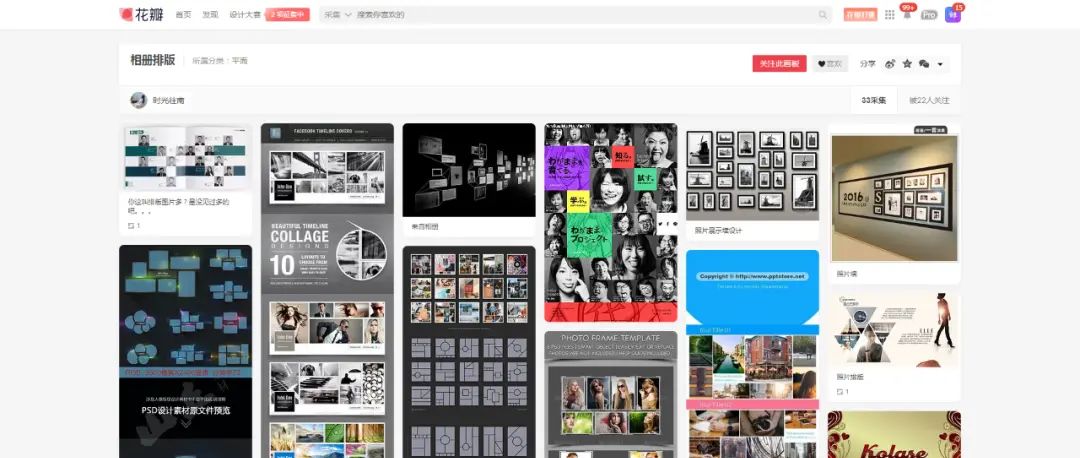Switch to the 被22人关注 tab
This screenshot has width=1080, height=458.
click(928, 101)
